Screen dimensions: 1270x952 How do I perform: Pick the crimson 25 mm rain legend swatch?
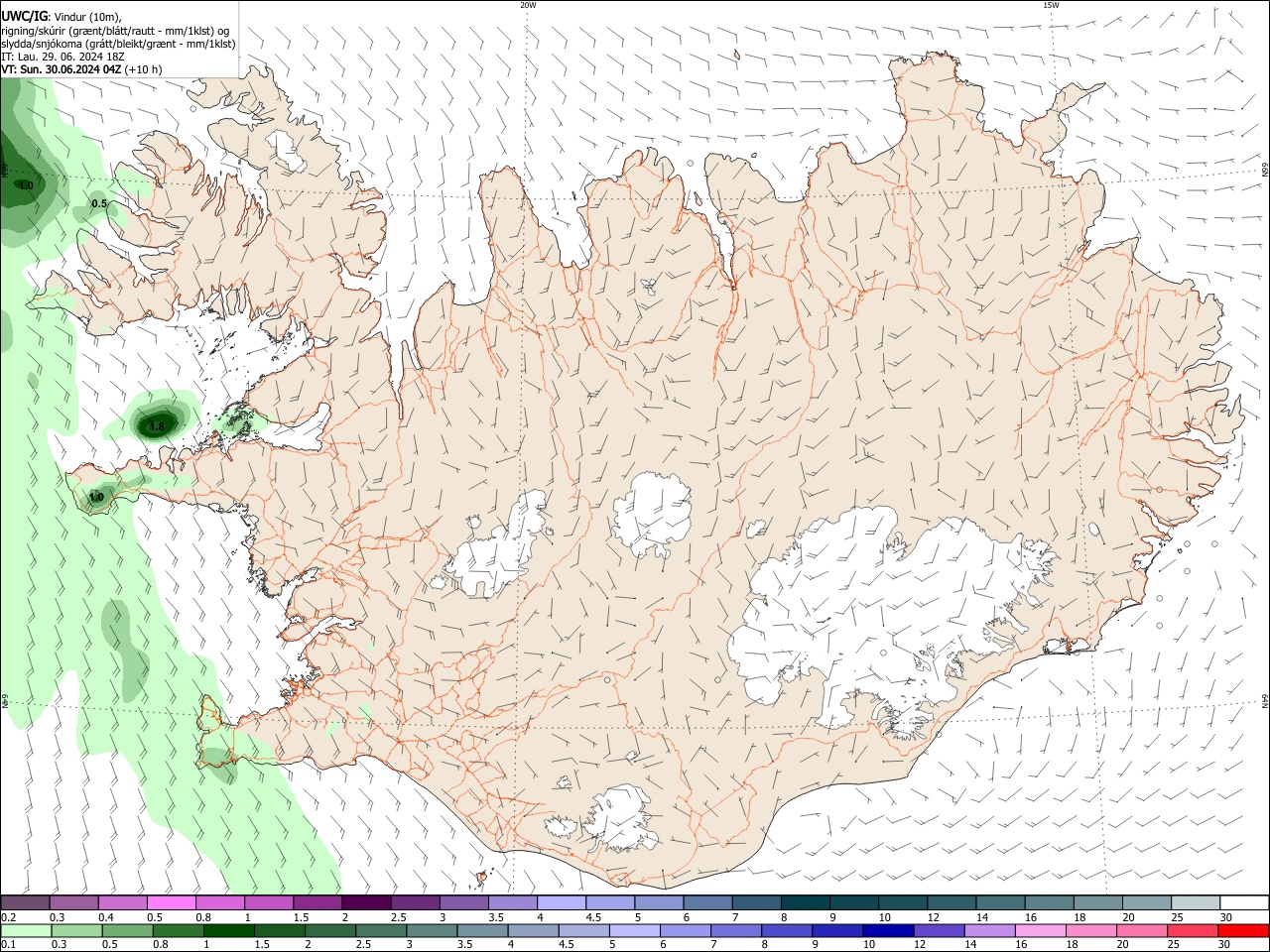[1193, 931]
